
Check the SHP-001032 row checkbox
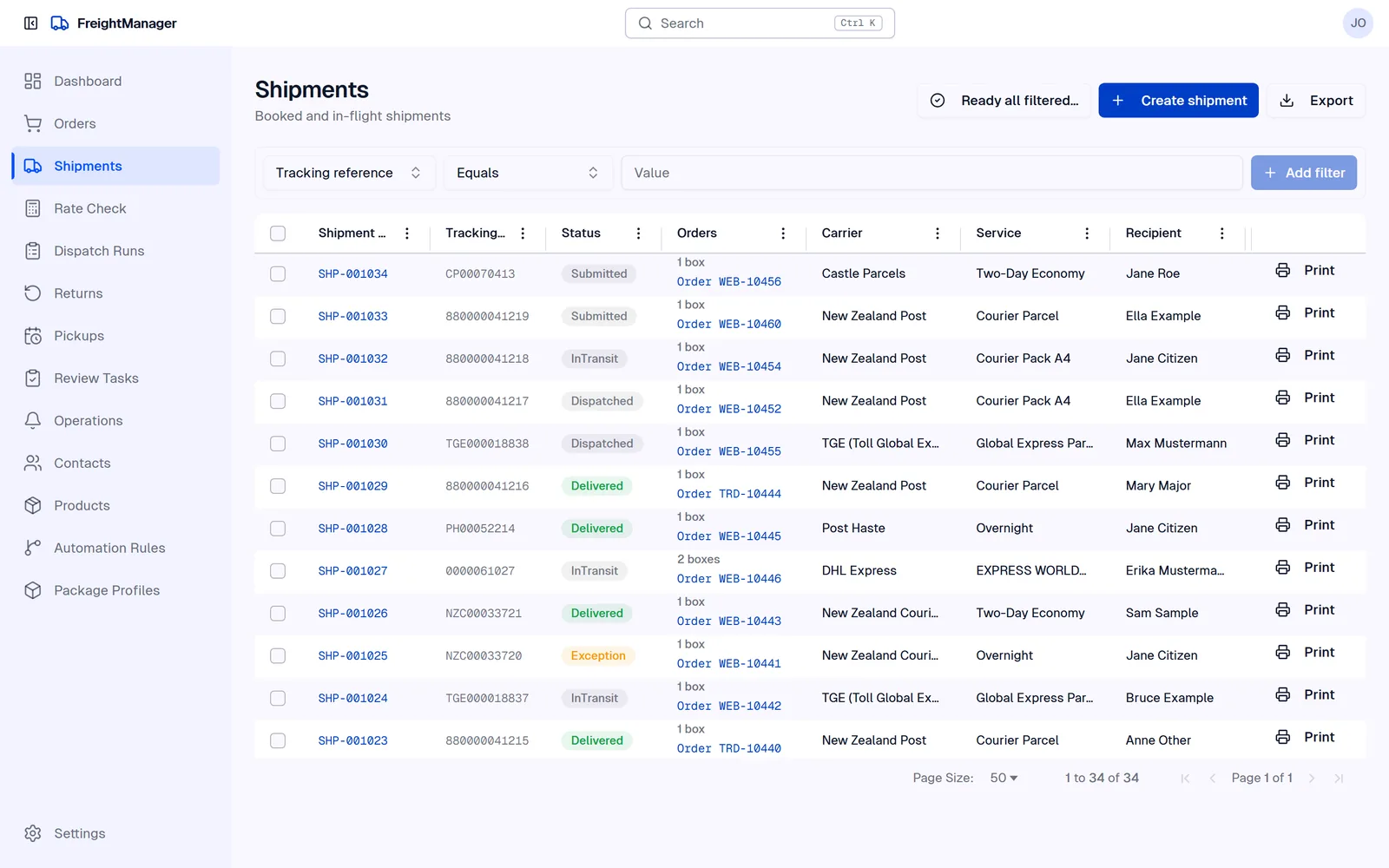278,358
